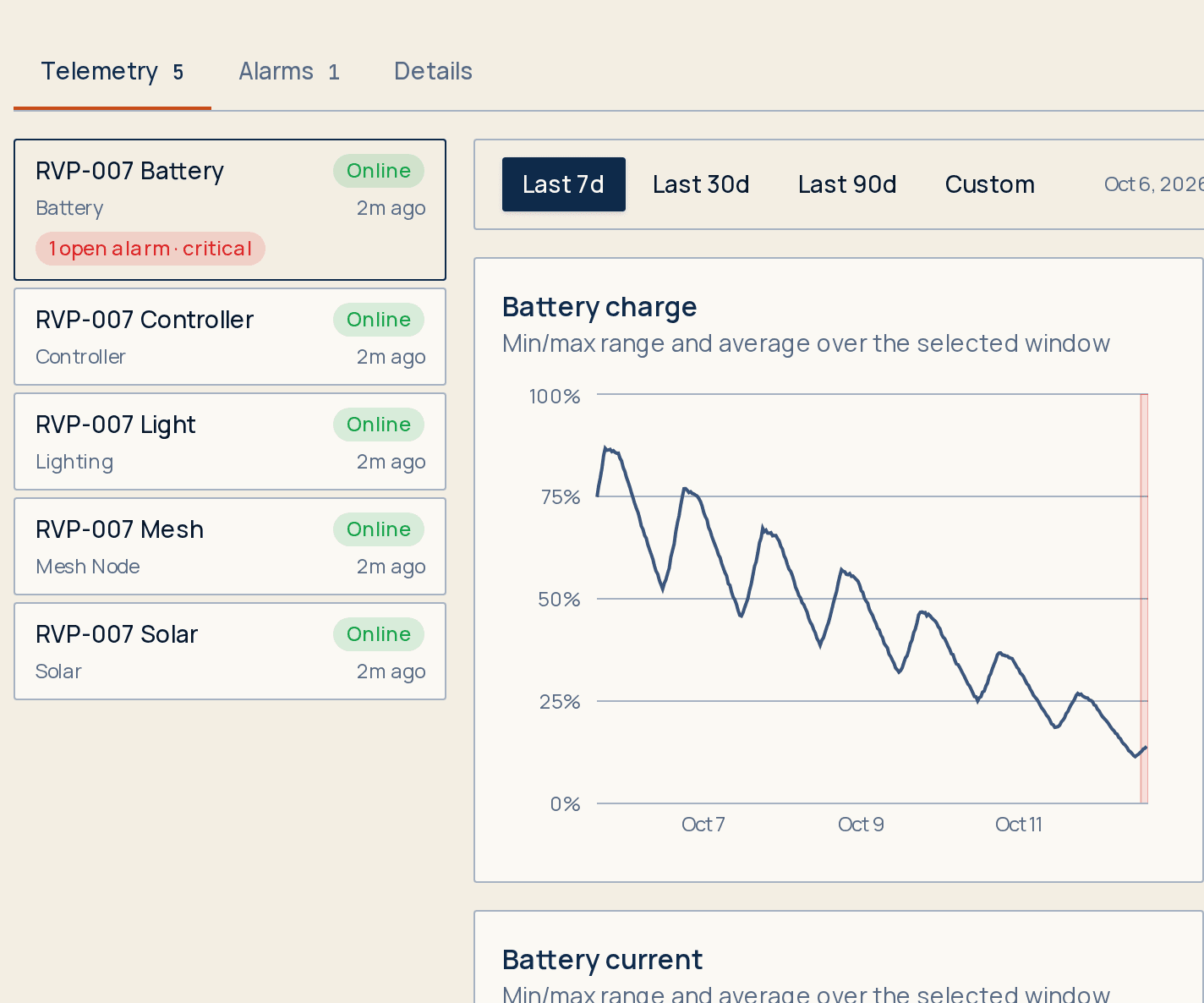This screenshot has width=1204, height=1003.
Task: Choose the Last 30d time range
Action: coord(701,184)
